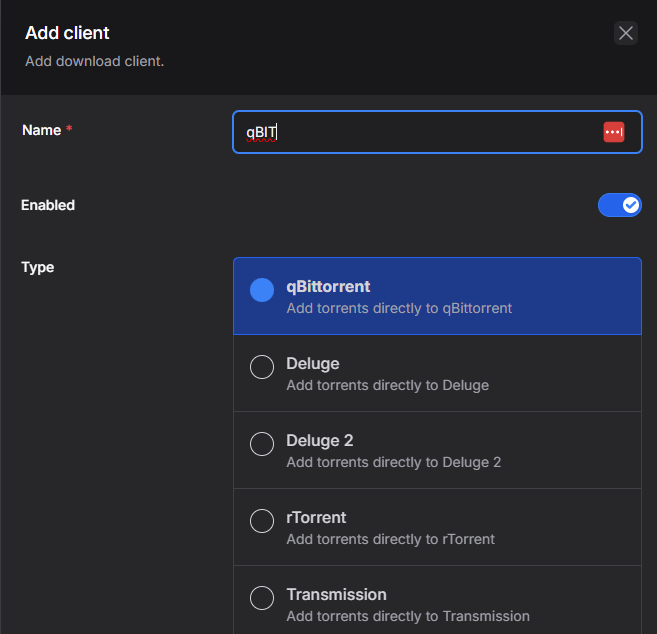Image resolution: width=657 pixels, height=634 pixels.
Task: Click the red password manager icon in Name field
Action: point(613,132)
